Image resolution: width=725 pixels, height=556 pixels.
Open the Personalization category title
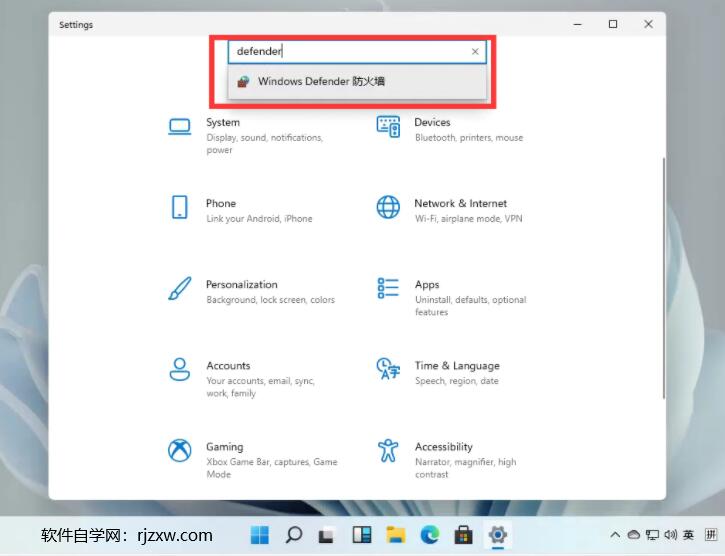click(242, 284)
